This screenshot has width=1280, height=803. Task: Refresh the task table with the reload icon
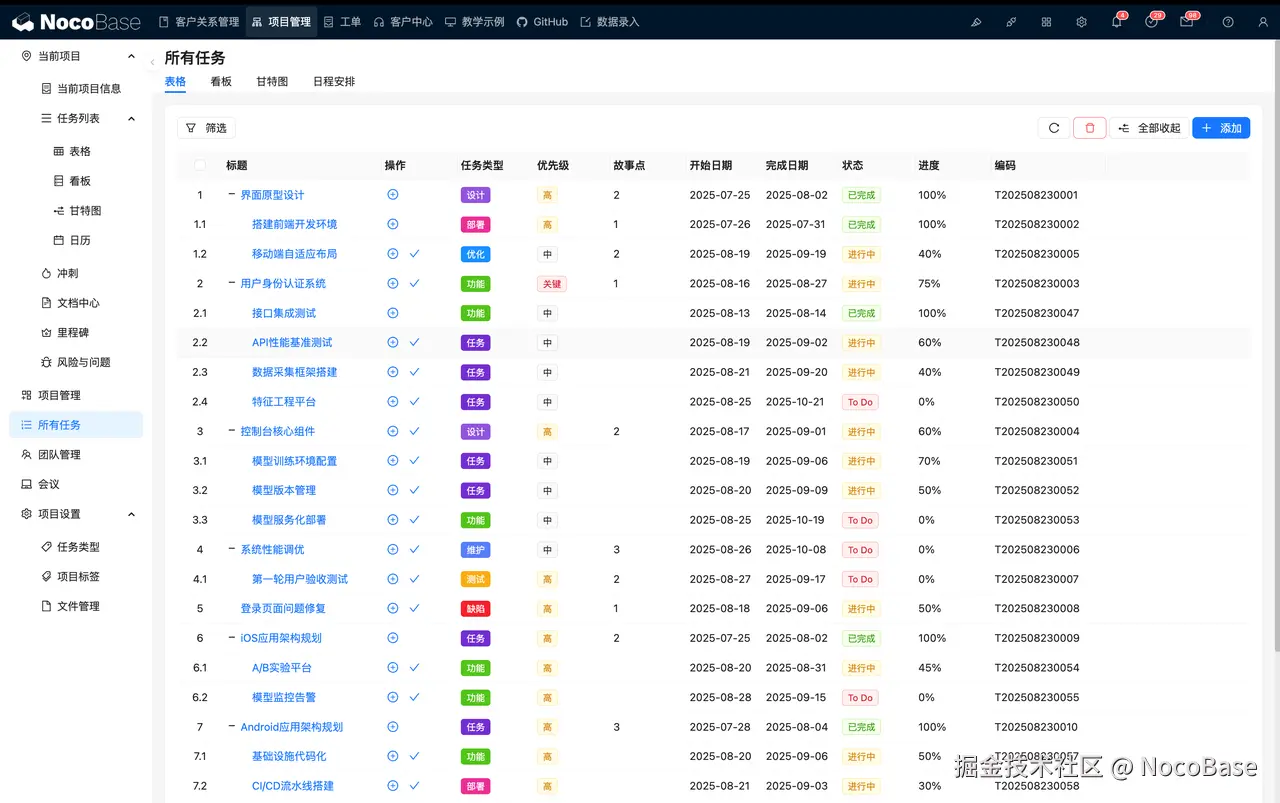tap(1053, 128)
